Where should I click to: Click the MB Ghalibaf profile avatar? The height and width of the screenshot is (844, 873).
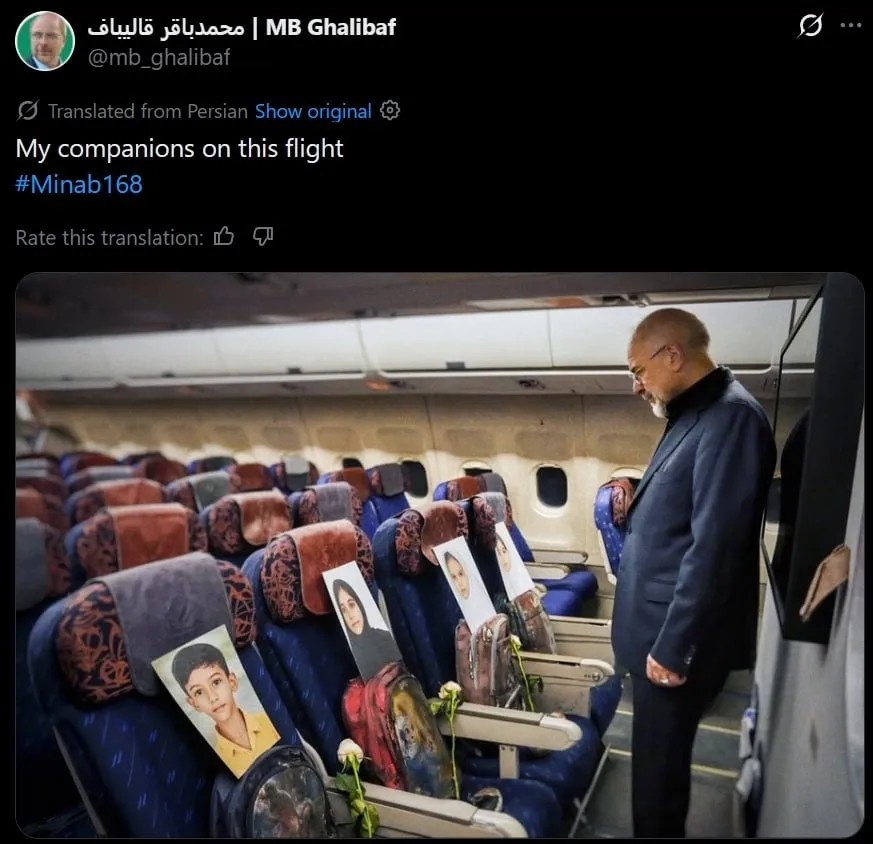[x=45, y=41]
